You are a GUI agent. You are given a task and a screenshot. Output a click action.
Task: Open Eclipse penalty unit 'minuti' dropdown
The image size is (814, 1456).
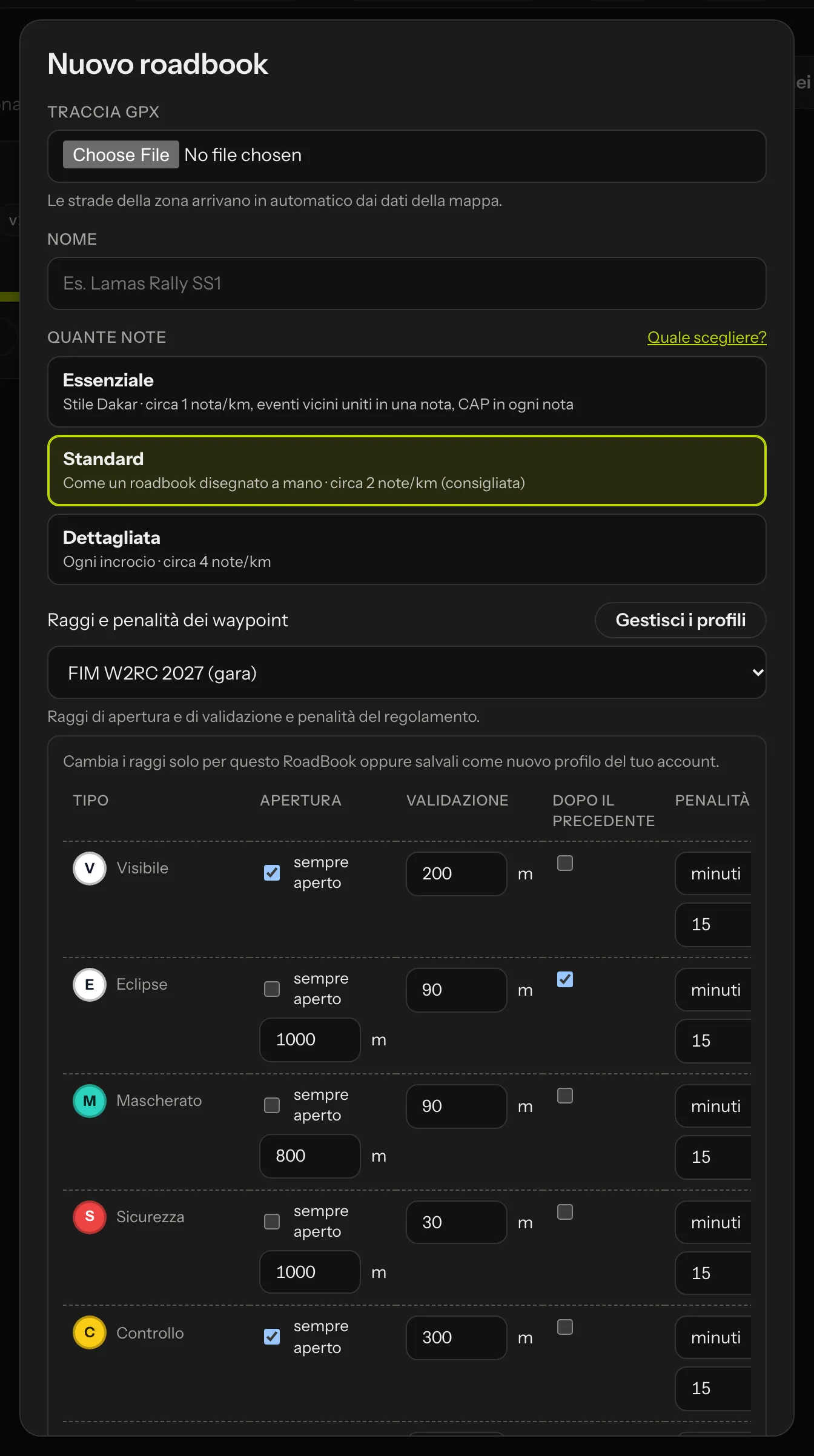coord(713,990)
